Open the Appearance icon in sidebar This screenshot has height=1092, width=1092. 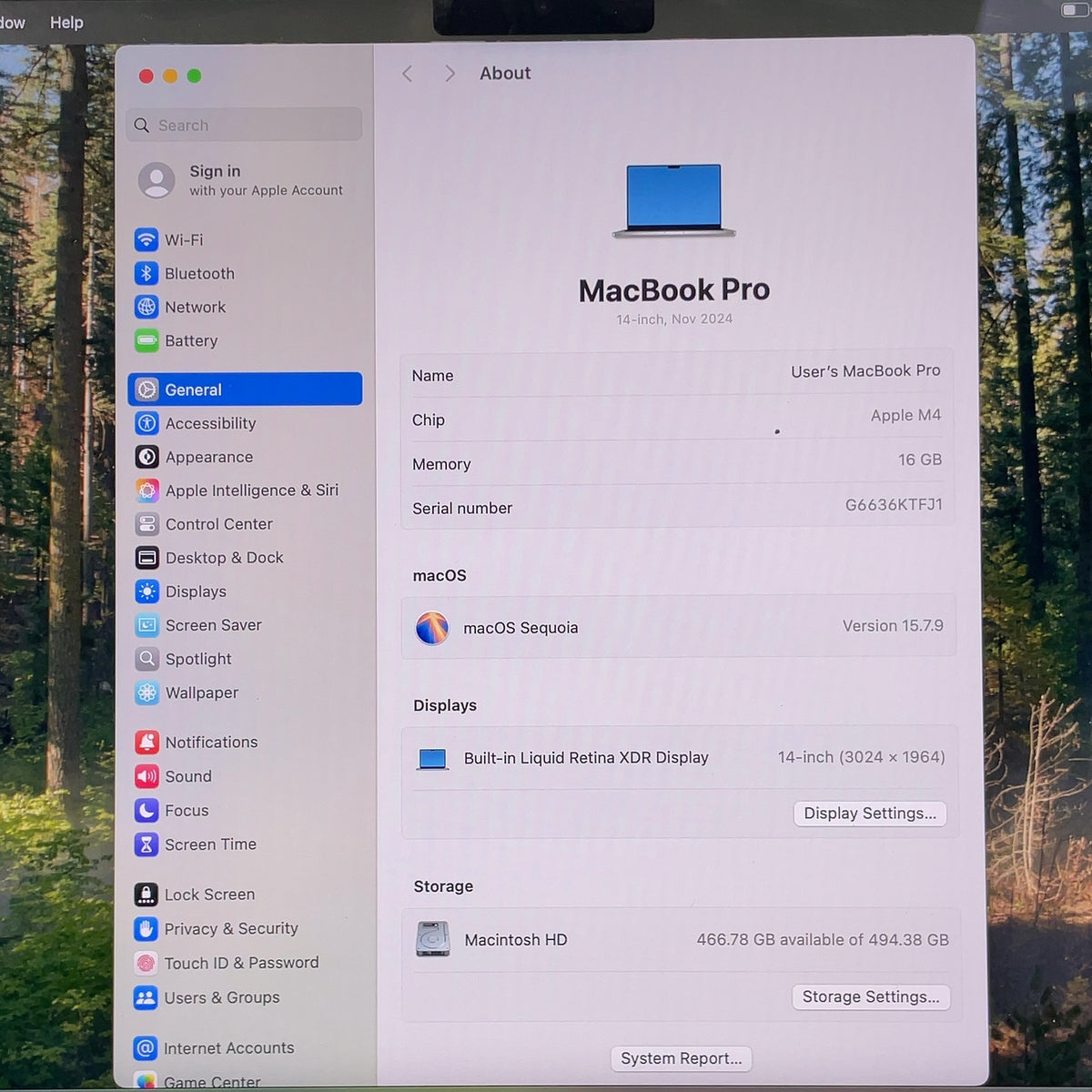pyautogui.click(x=147, y=457)
